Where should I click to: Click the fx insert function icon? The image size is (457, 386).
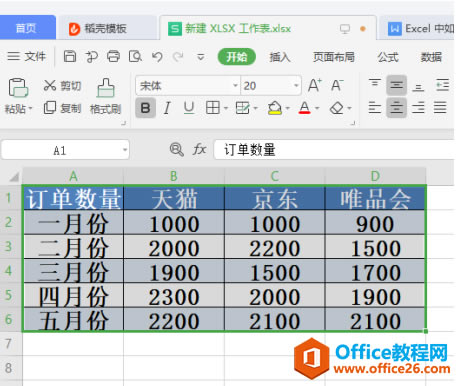[199, 149]
